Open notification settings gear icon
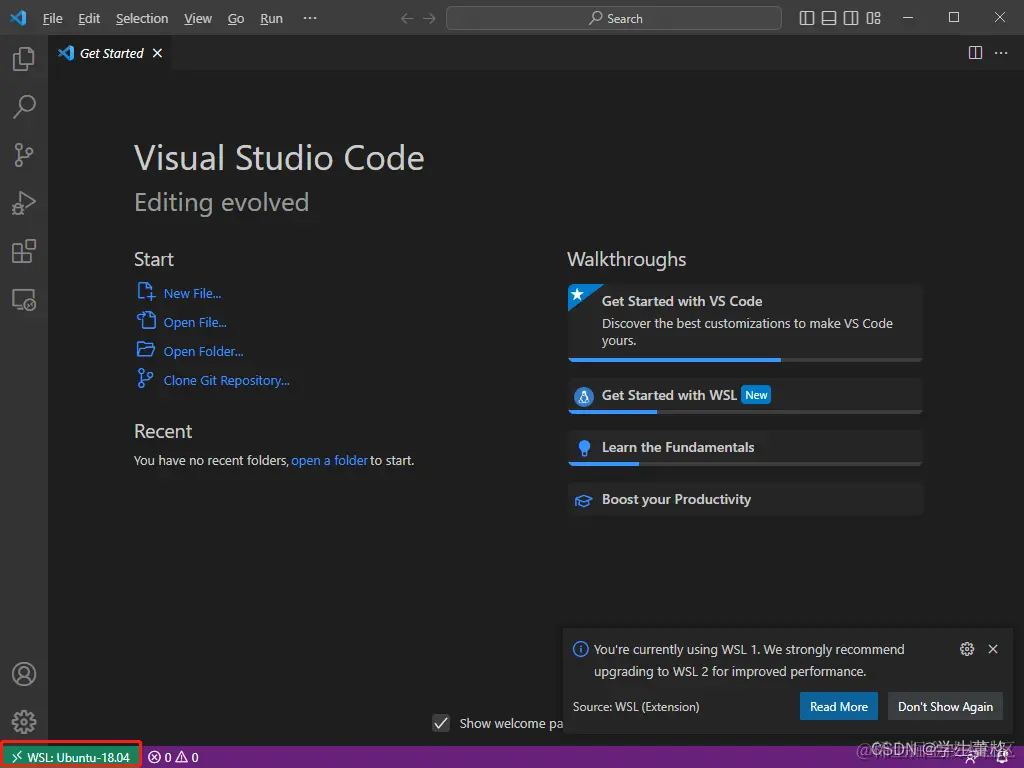 [x=967, y=648]
